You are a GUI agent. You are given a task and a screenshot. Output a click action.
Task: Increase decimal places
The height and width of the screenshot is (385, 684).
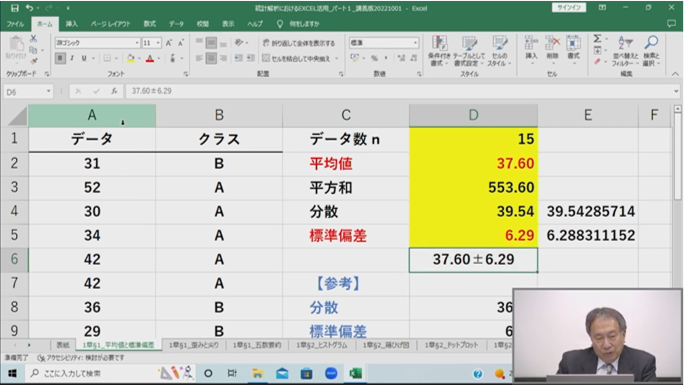point(401,58)
